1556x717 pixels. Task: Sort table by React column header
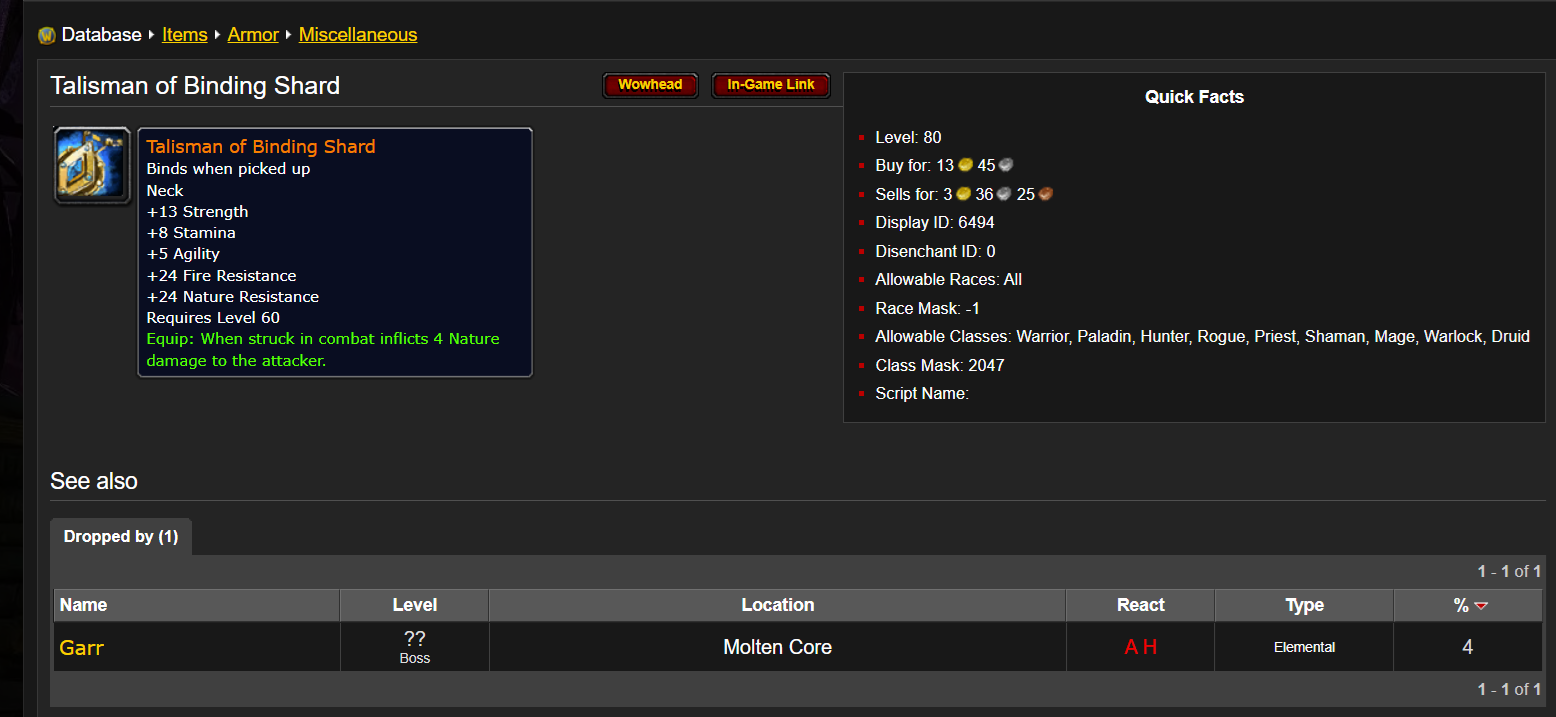pos(1141,605)
